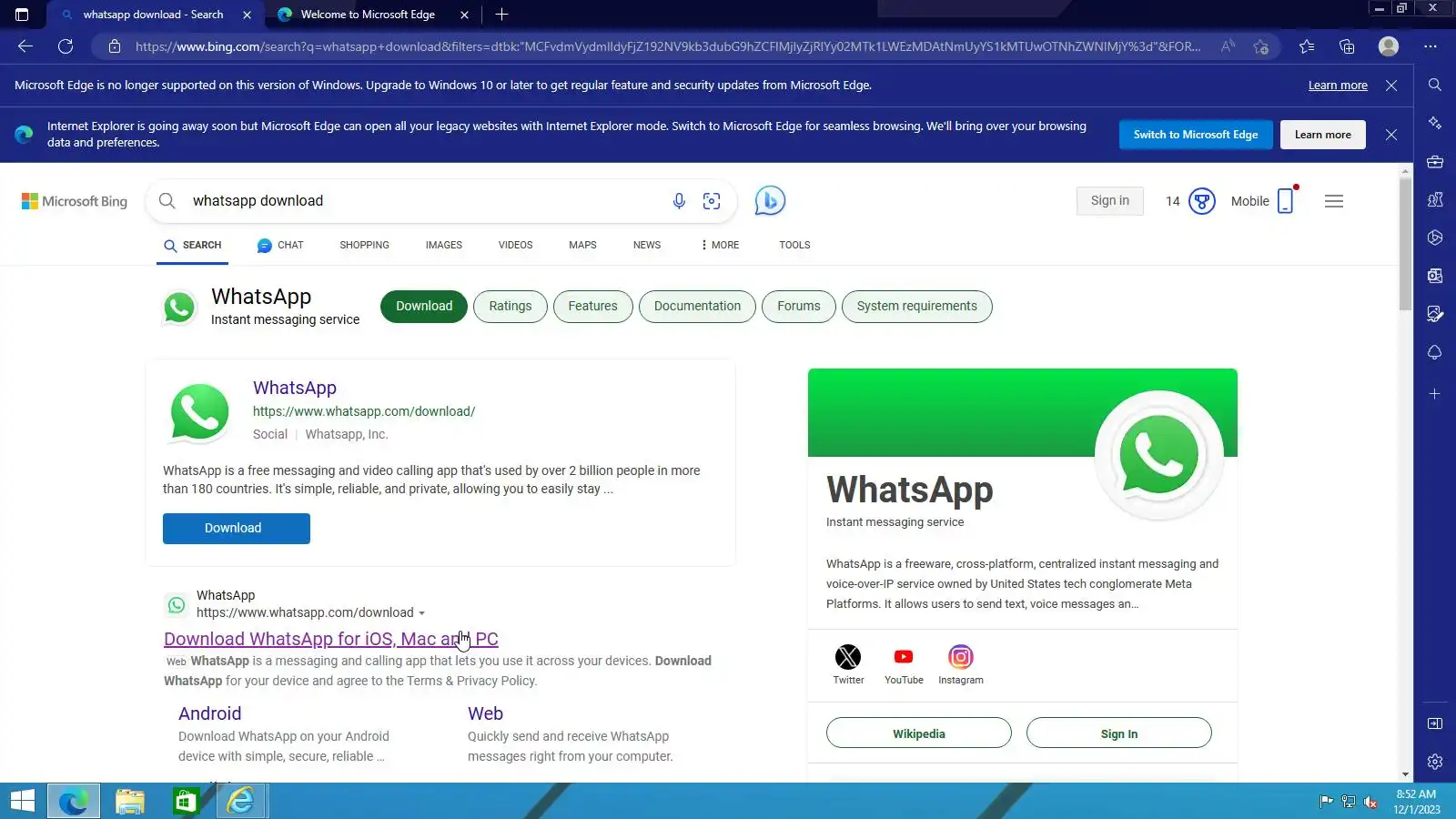
Task: Open Microsoft Rewards medal icon
Action: 1202,201
